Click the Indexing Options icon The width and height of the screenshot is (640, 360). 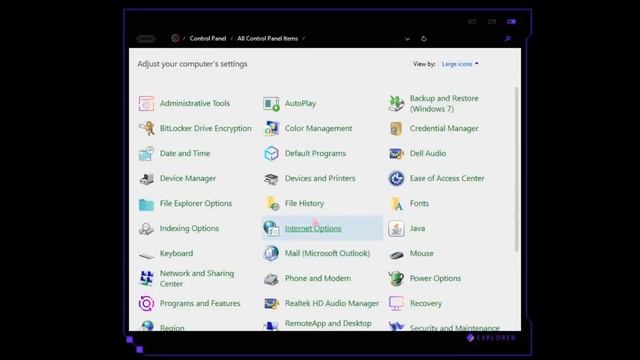(x=146, y=229)
